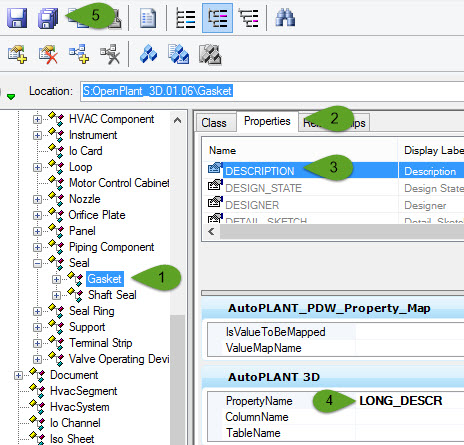Select Panel in the class tree
This screenshot has width=464, height=445.
82,231
